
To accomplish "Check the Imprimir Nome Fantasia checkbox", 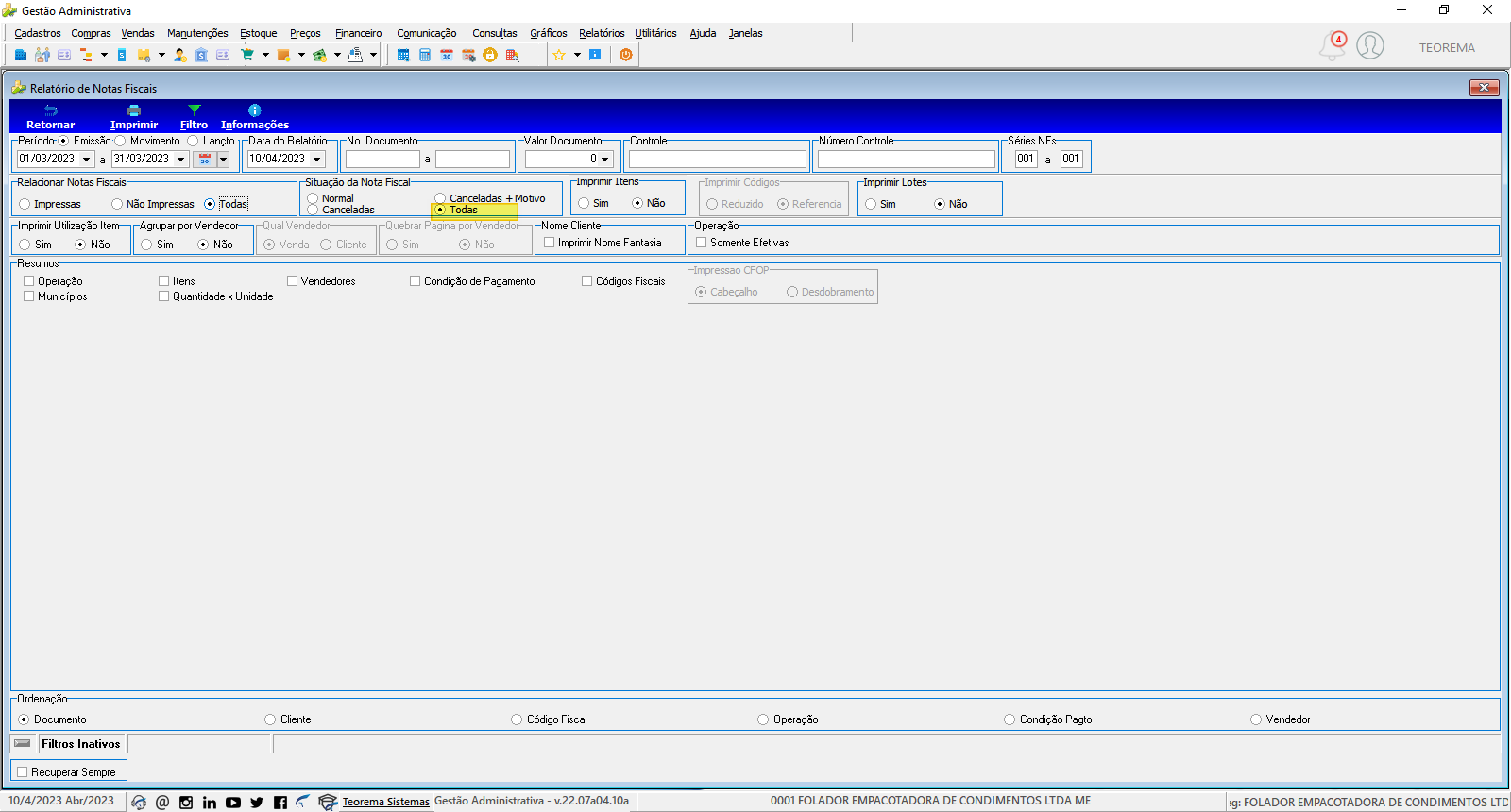I will (x=549, y=243).
